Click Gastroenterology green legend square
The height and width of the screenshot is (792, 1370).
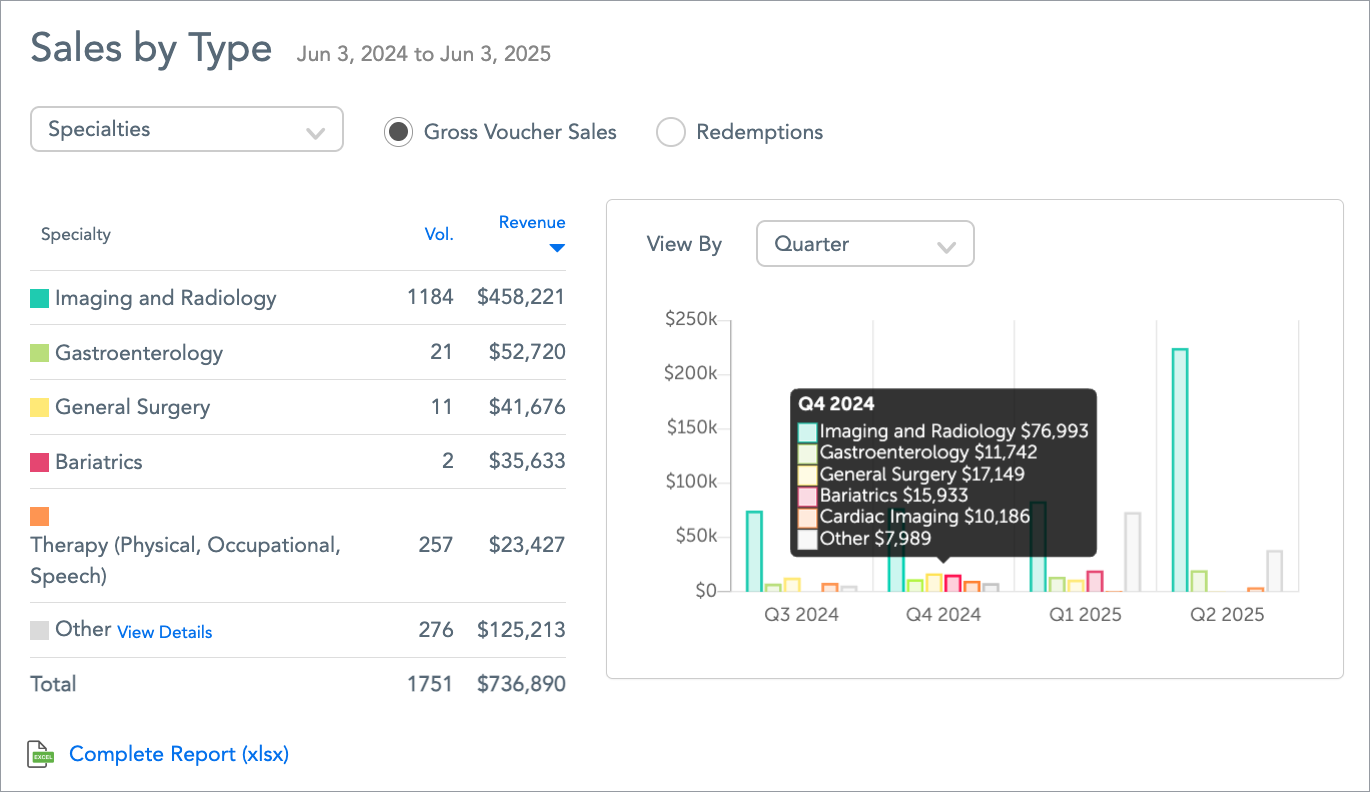tap(40, 353)
